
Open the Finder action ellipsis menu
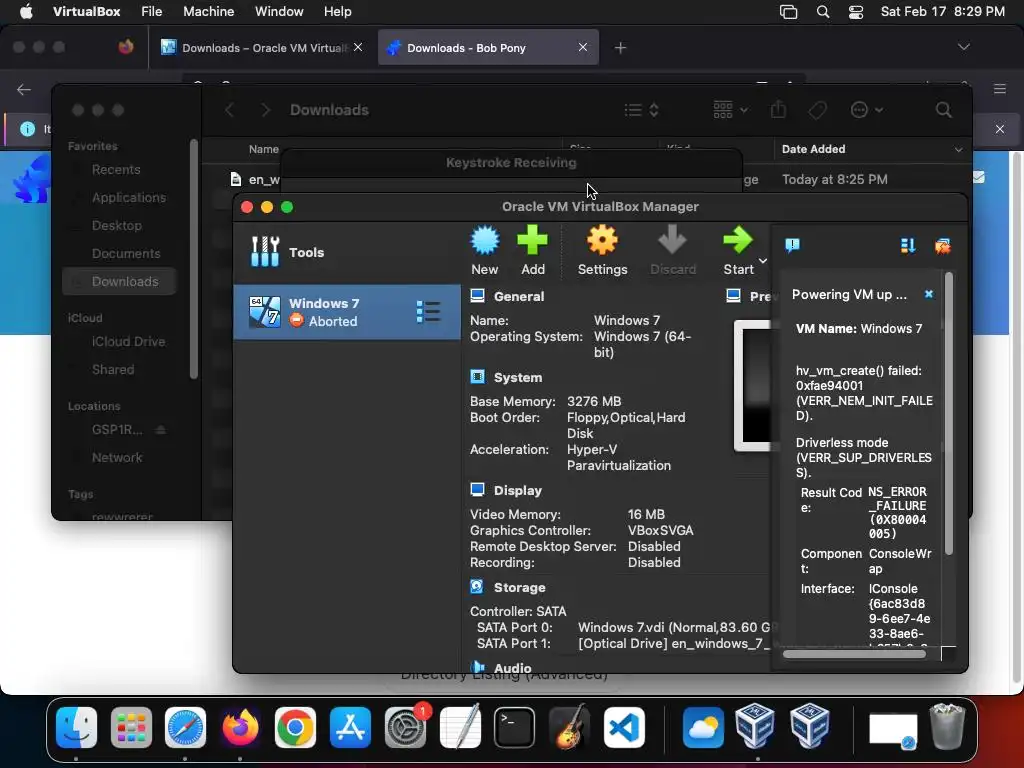(x=867, y=110)
